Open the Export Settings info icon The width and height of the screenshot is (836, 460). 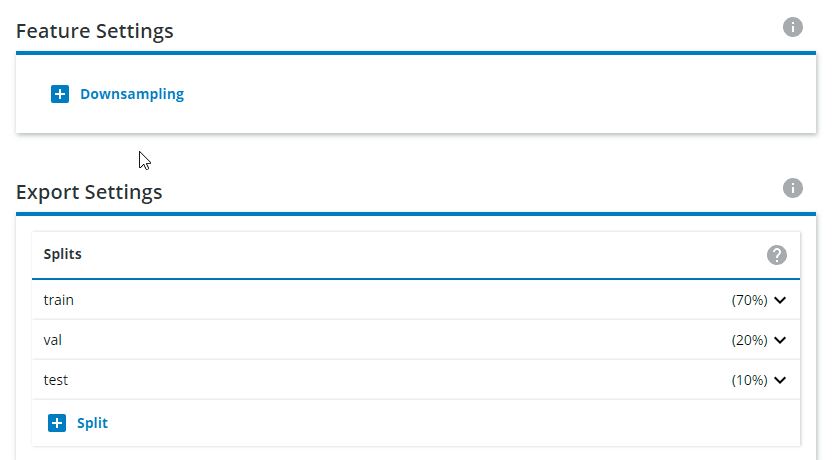tap(793, 188)
